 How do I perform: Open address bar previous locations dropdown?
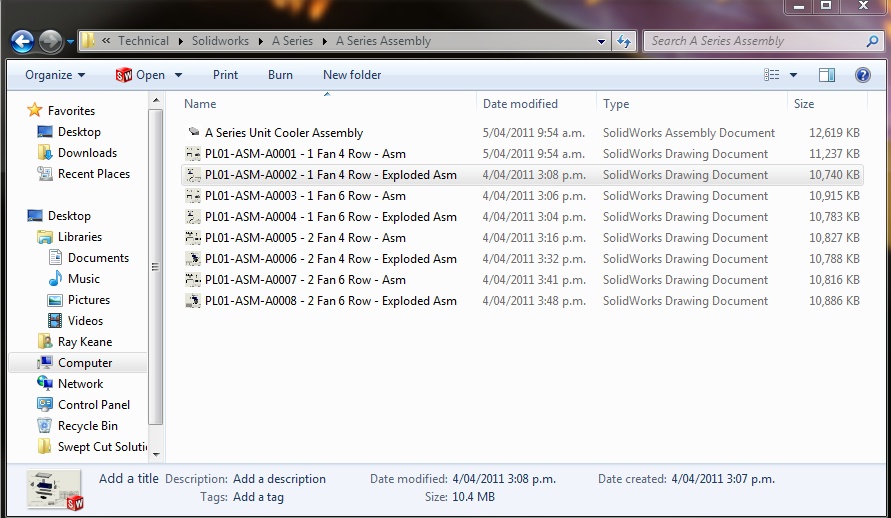coord(601,41)
